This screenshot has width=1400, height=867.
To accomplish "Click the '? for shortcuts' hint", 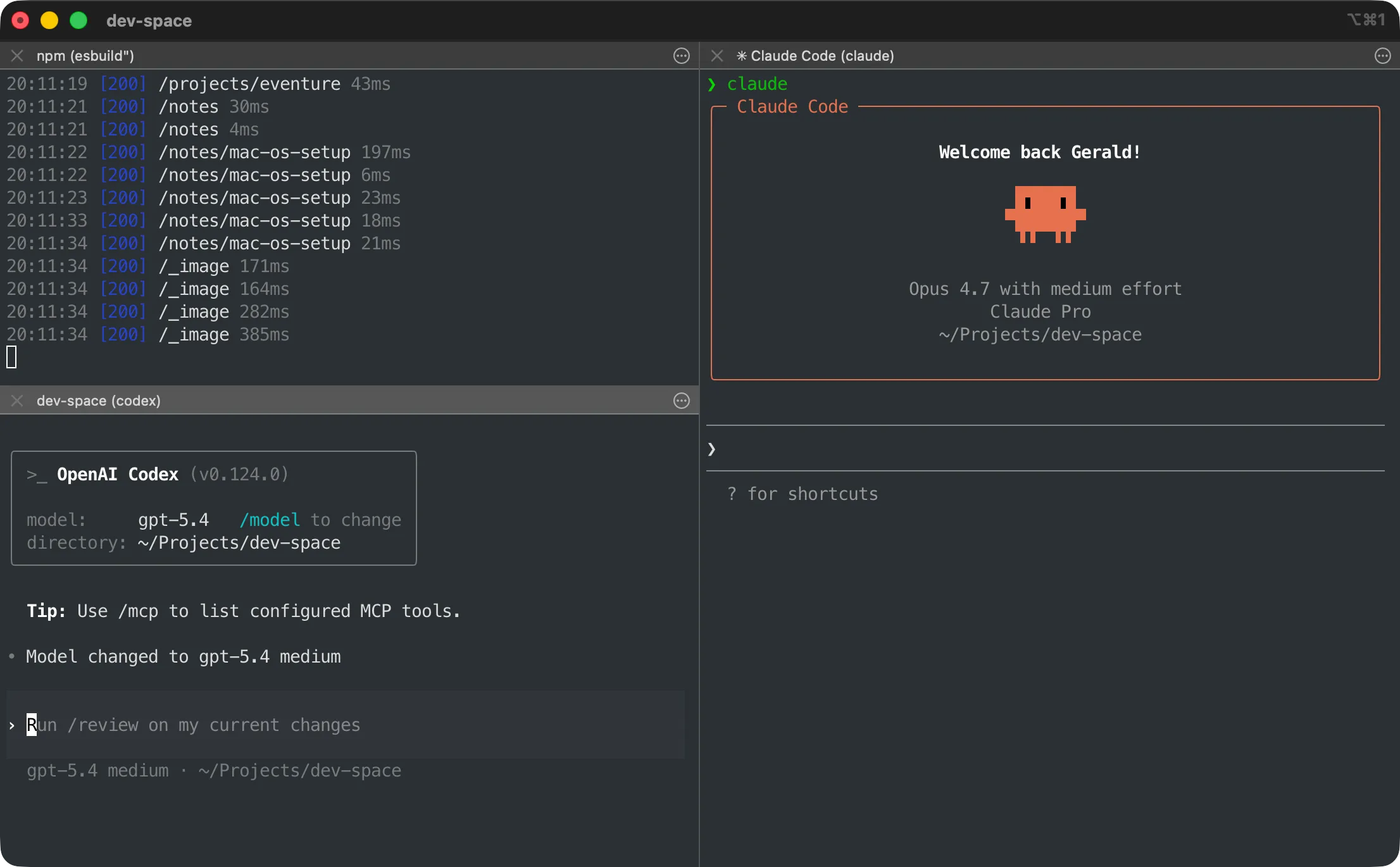I will coord(803,494).
